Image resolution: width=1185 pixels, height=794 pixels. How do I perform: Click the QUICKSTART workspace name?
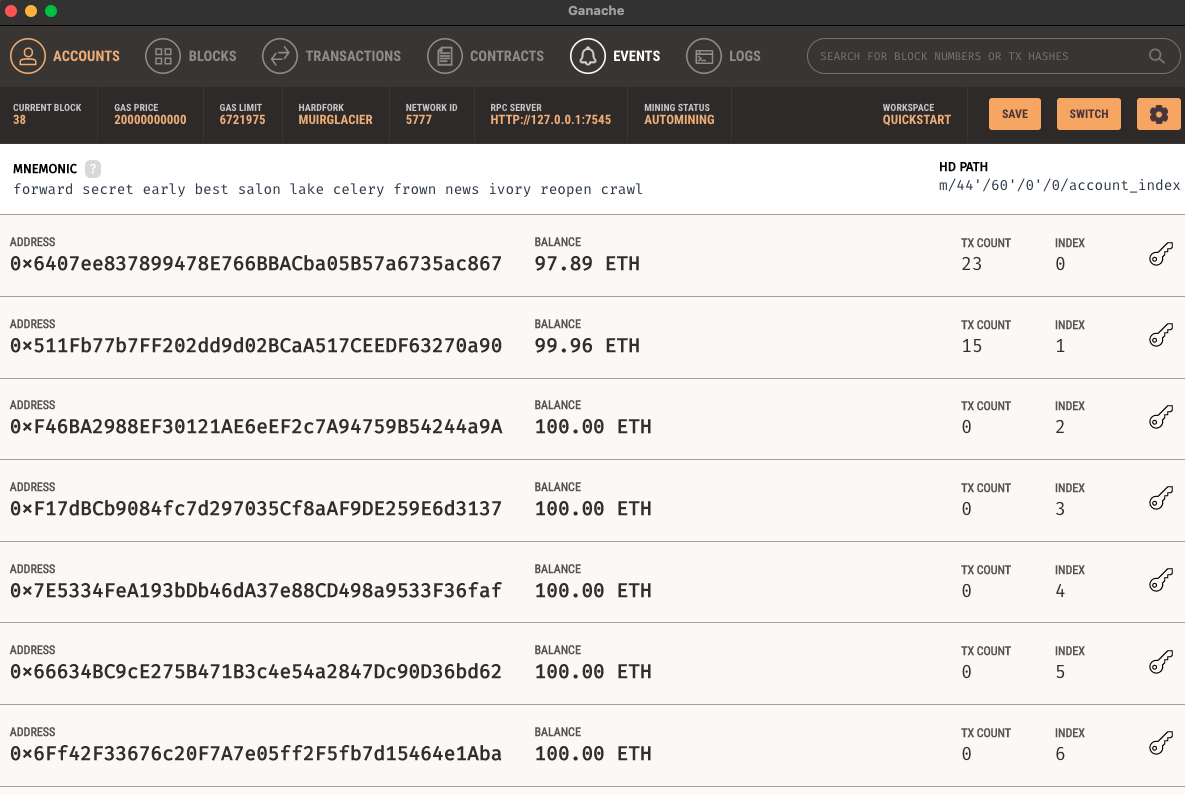tap(917, 119)
